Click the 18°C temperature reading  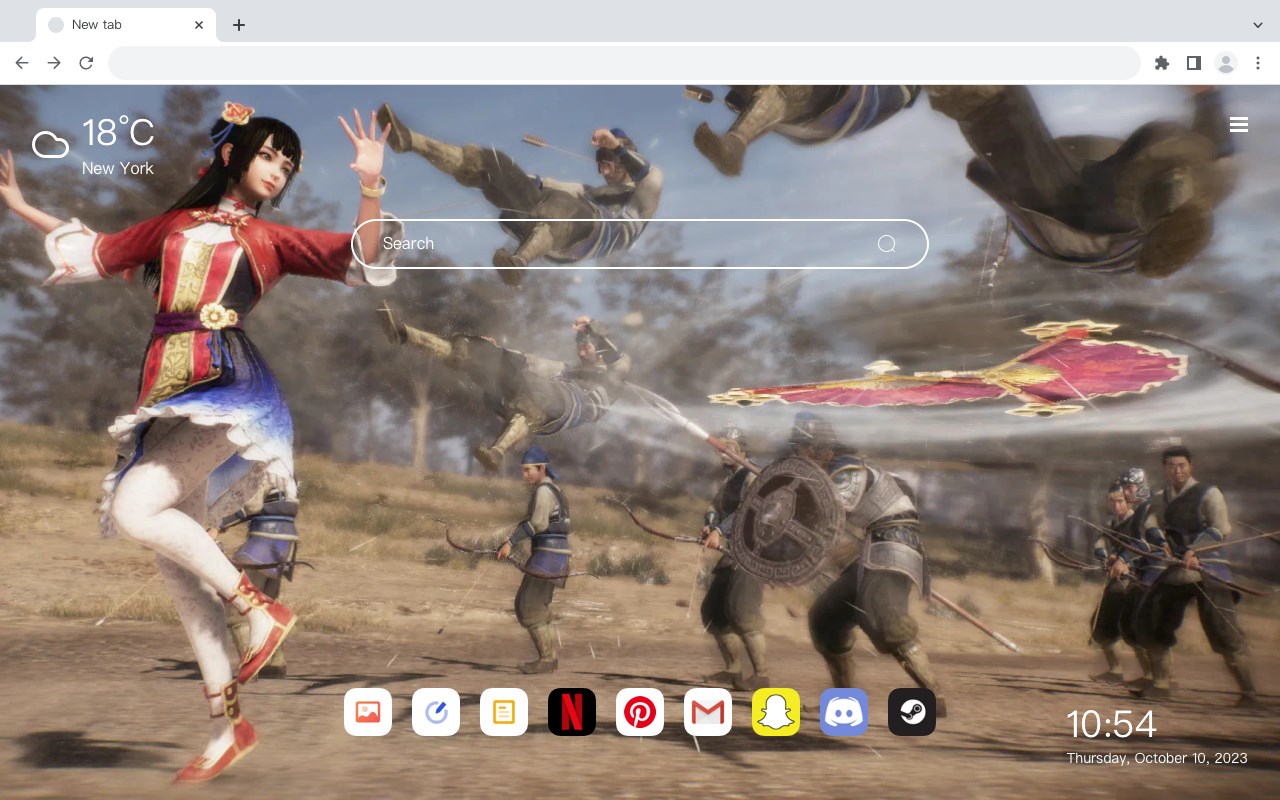click(118, 133)
